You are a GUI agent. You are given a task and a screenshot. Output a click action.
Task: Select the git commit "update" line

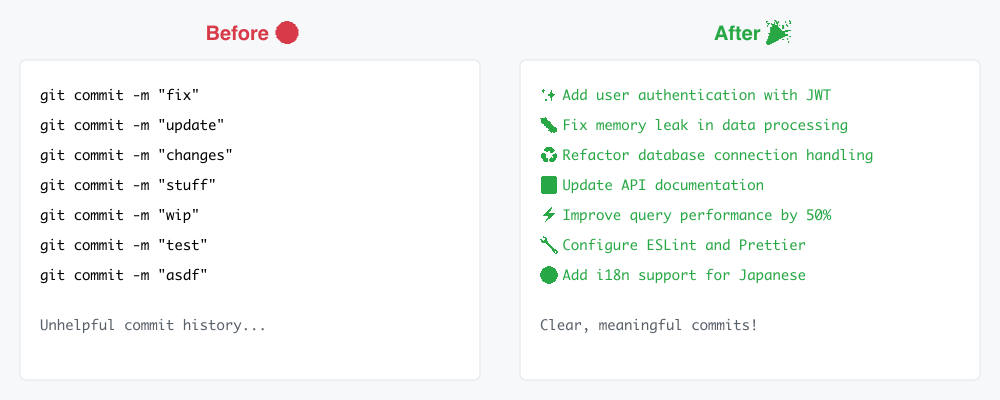click(x=132, y=125)
